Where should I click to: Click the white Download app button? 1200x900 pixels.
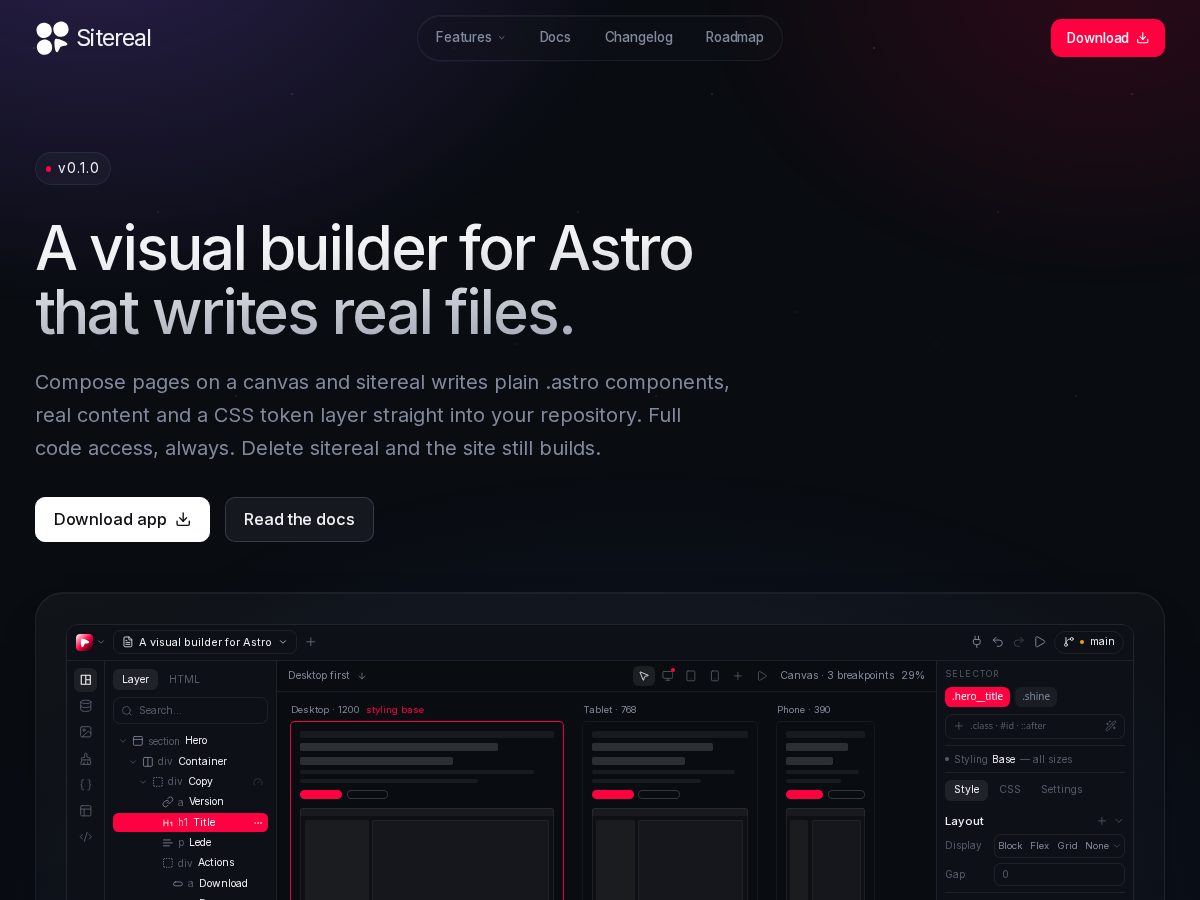(122, 519)
